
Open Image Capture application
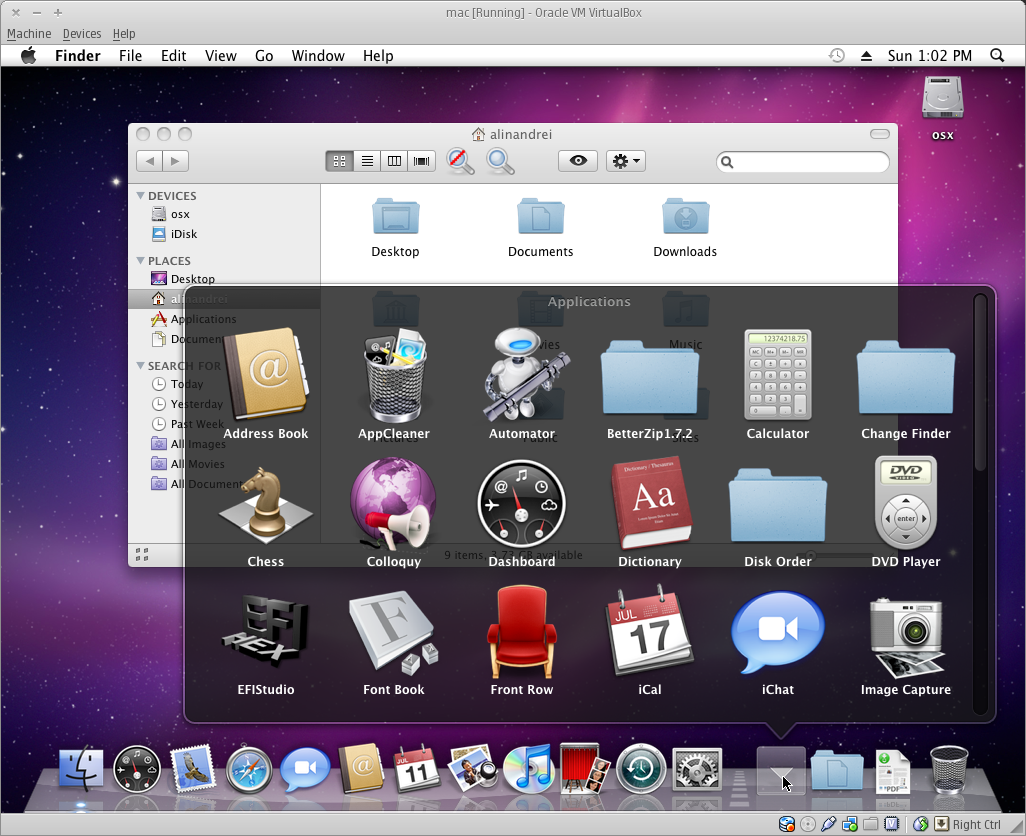(905, 634)
